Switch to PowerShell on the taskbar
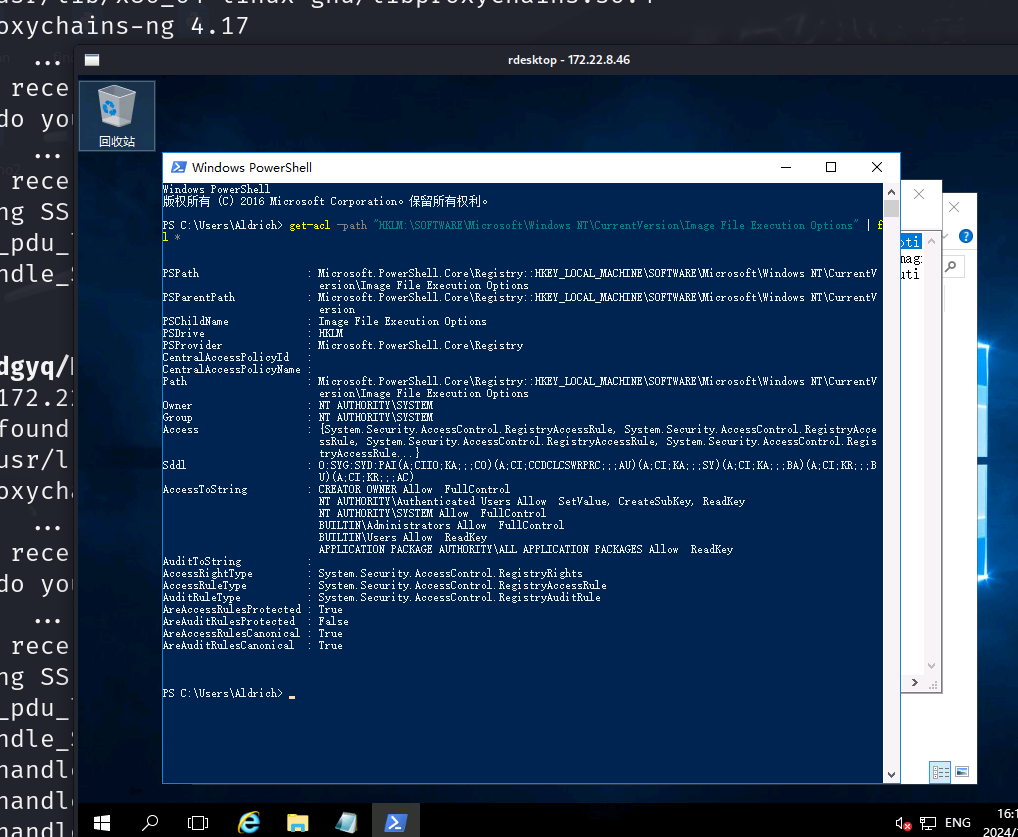This screenshot has height=837, width=1018. (x=395, y=823)
